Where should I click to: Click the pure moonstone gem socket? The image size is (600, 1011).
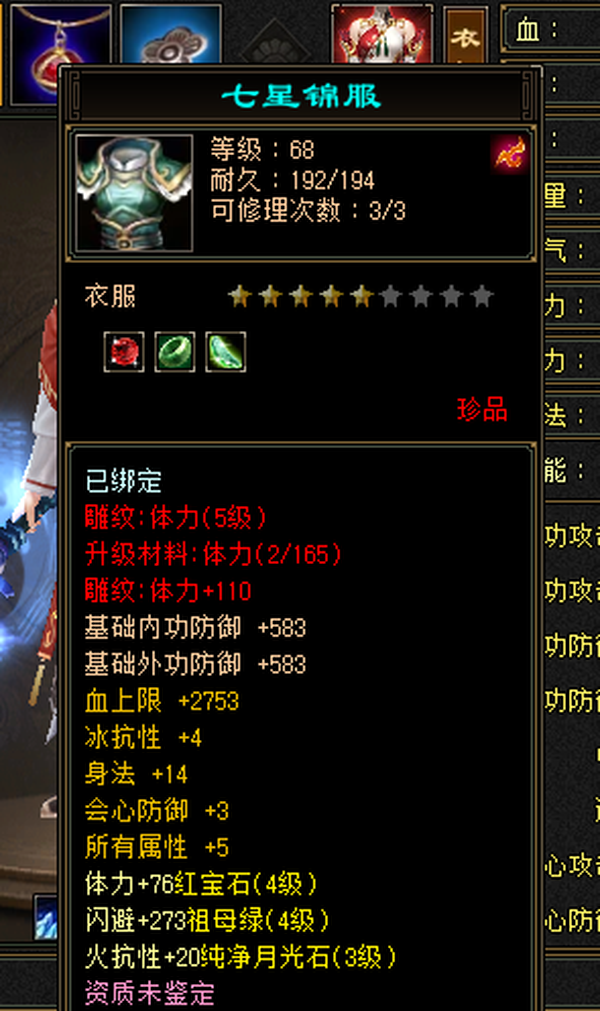coord(226,352)
